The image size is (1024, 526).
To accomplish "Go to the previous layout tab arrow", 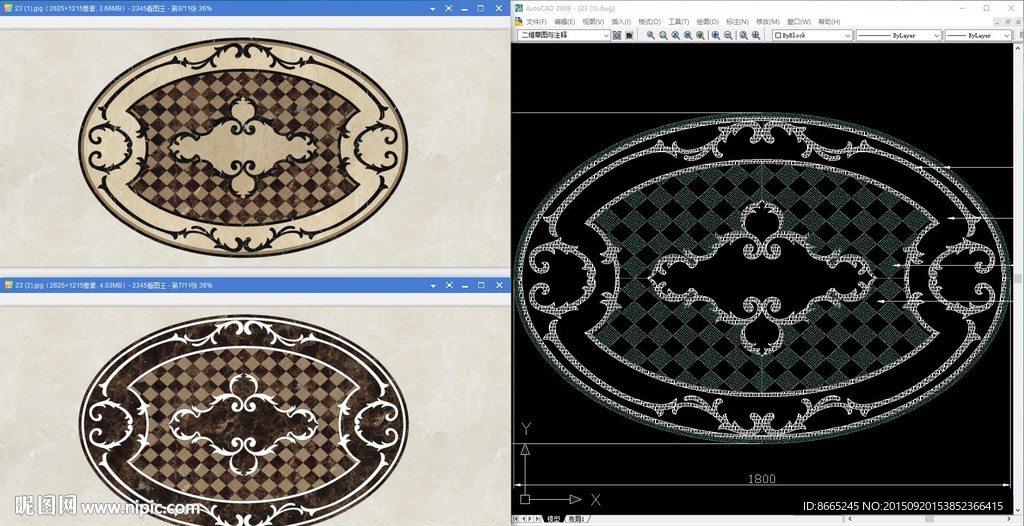I will [x=524, y=519].
